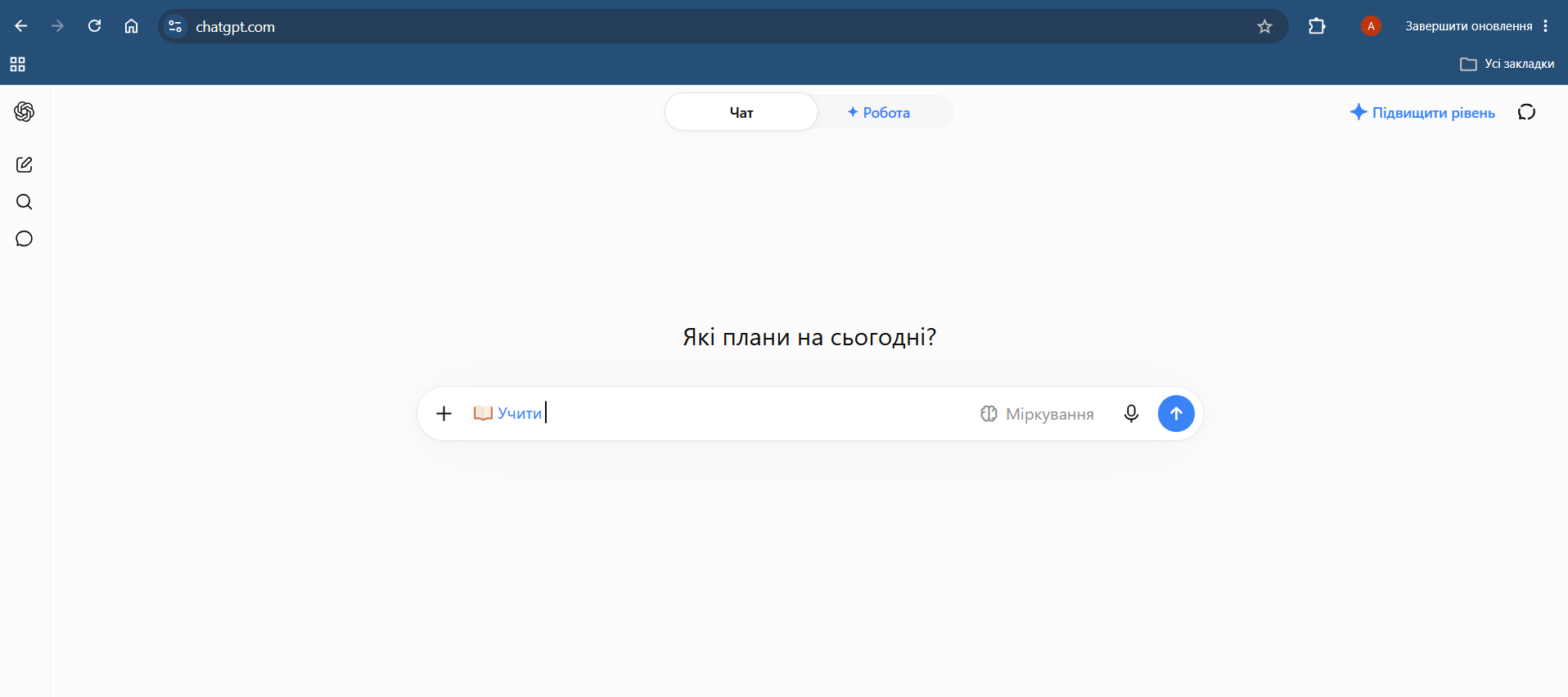Click the microphone dictation icon
1568x697 pixels.
pos(1131,414)
